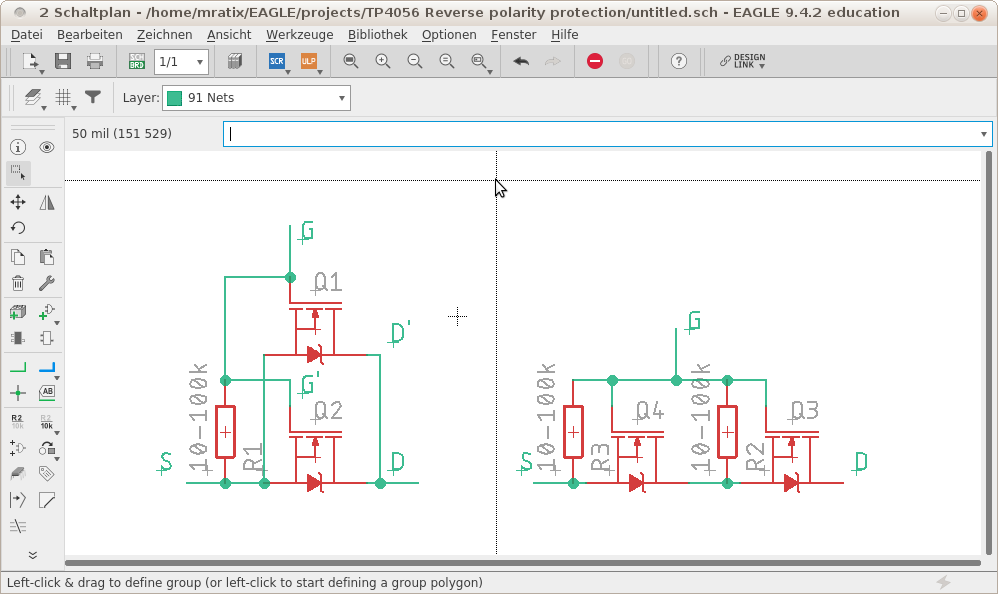Open the Datei menu
998x594 pixels.
(x=27, y=34)
